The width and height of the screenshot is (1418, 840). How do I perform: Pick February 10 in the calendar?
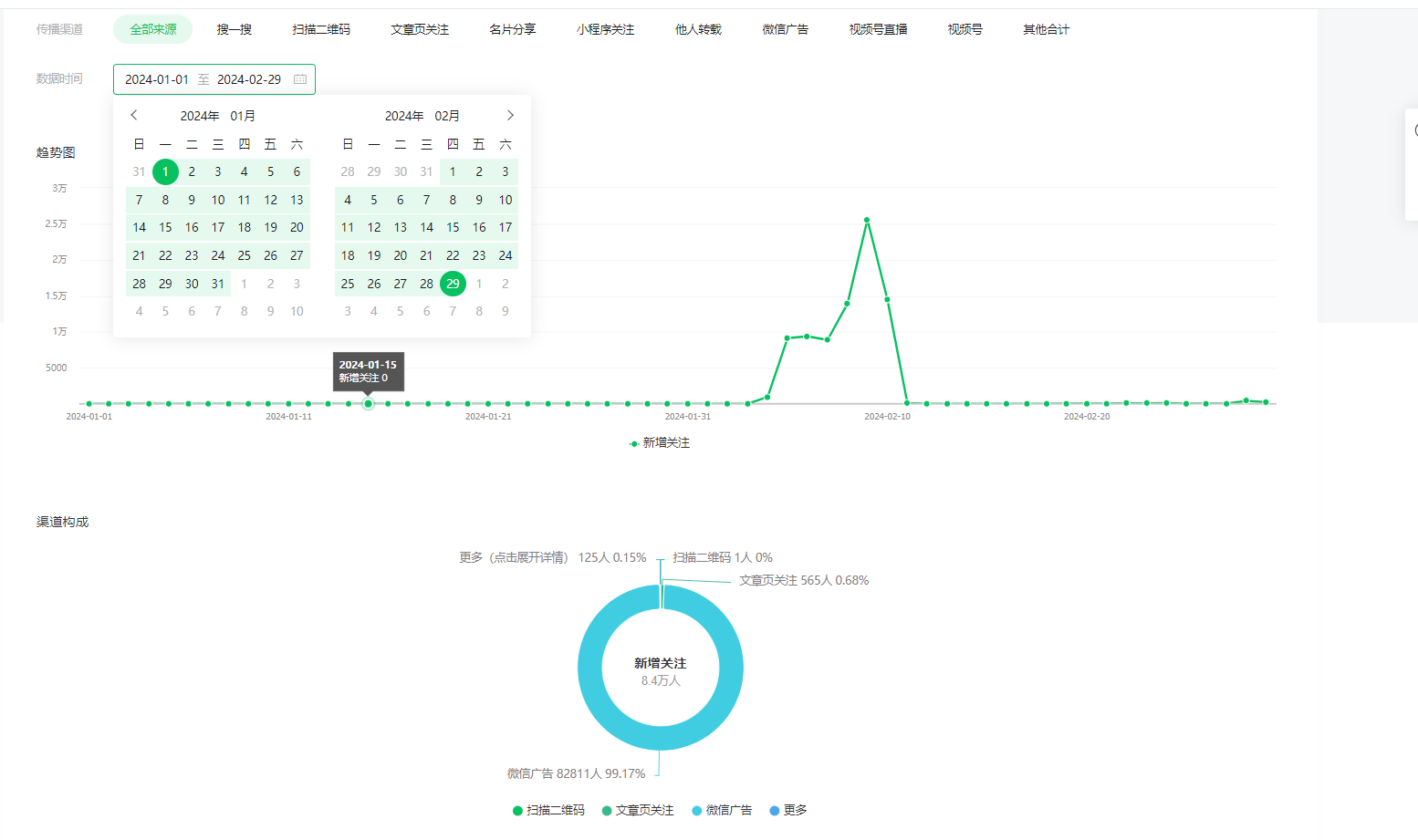click(506, 200)
